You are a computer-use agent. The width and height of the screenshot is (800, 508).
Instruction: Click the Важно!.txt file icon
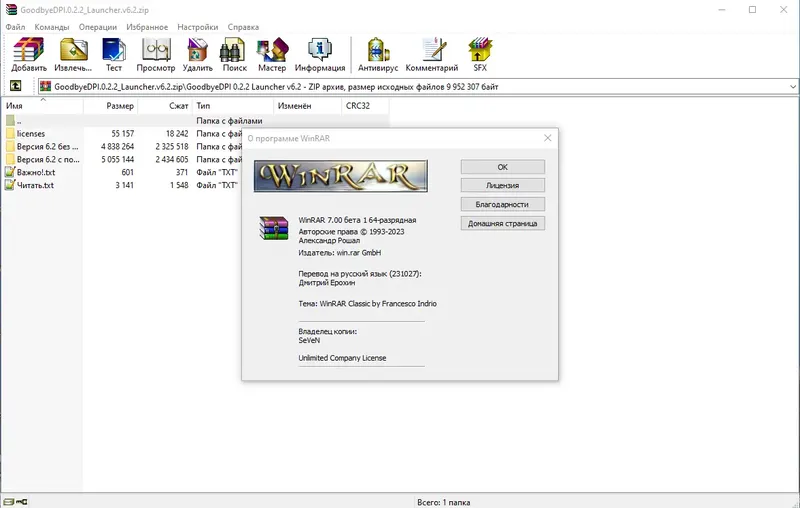point(10,172)
